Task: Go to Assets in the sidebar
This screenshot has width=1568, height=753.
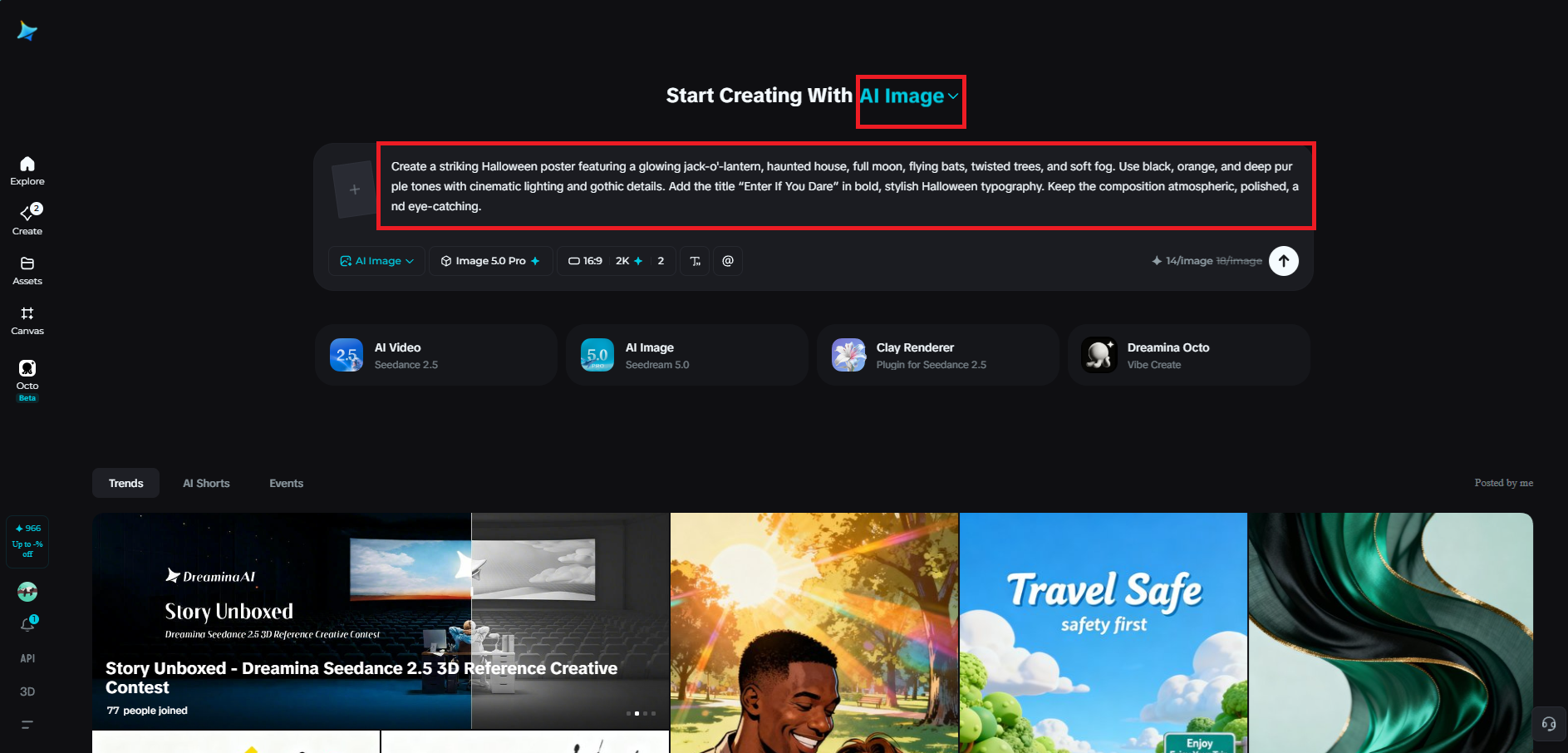Action: (27, 271)
